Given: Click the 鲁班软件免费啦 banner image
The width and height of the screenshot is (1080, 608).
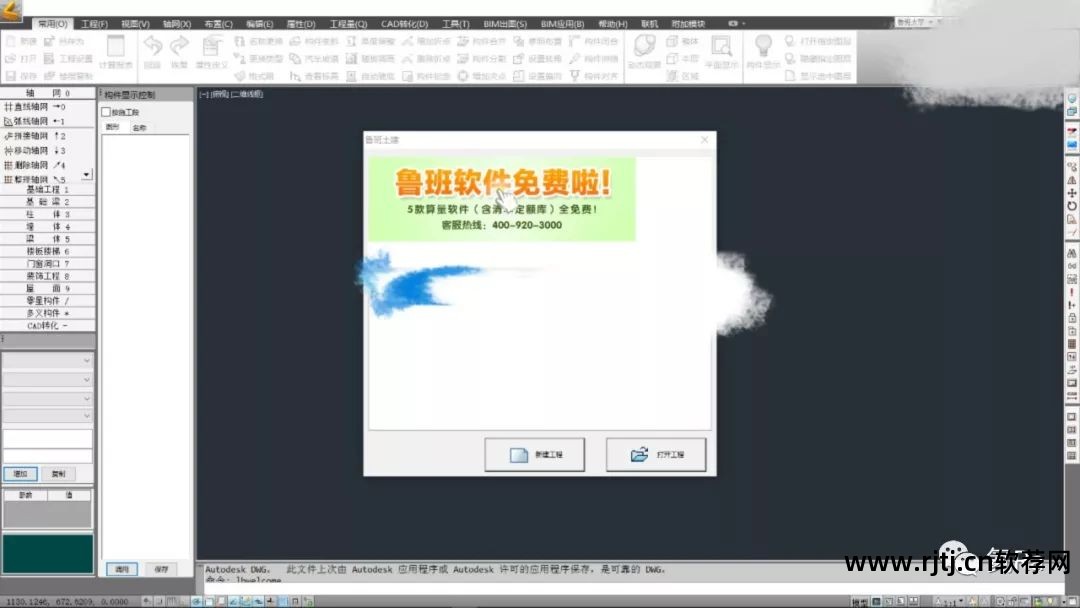Looking at the screenshot, I should pos(502,200).
